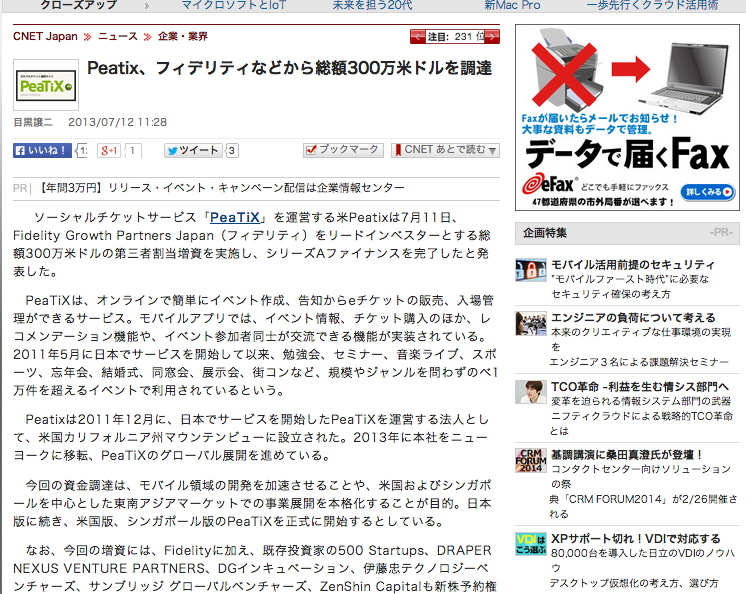746x594 pixels.
Task: Open XPサポート切れ！VDIで対応する link
Action: click(x=636, y=538)
